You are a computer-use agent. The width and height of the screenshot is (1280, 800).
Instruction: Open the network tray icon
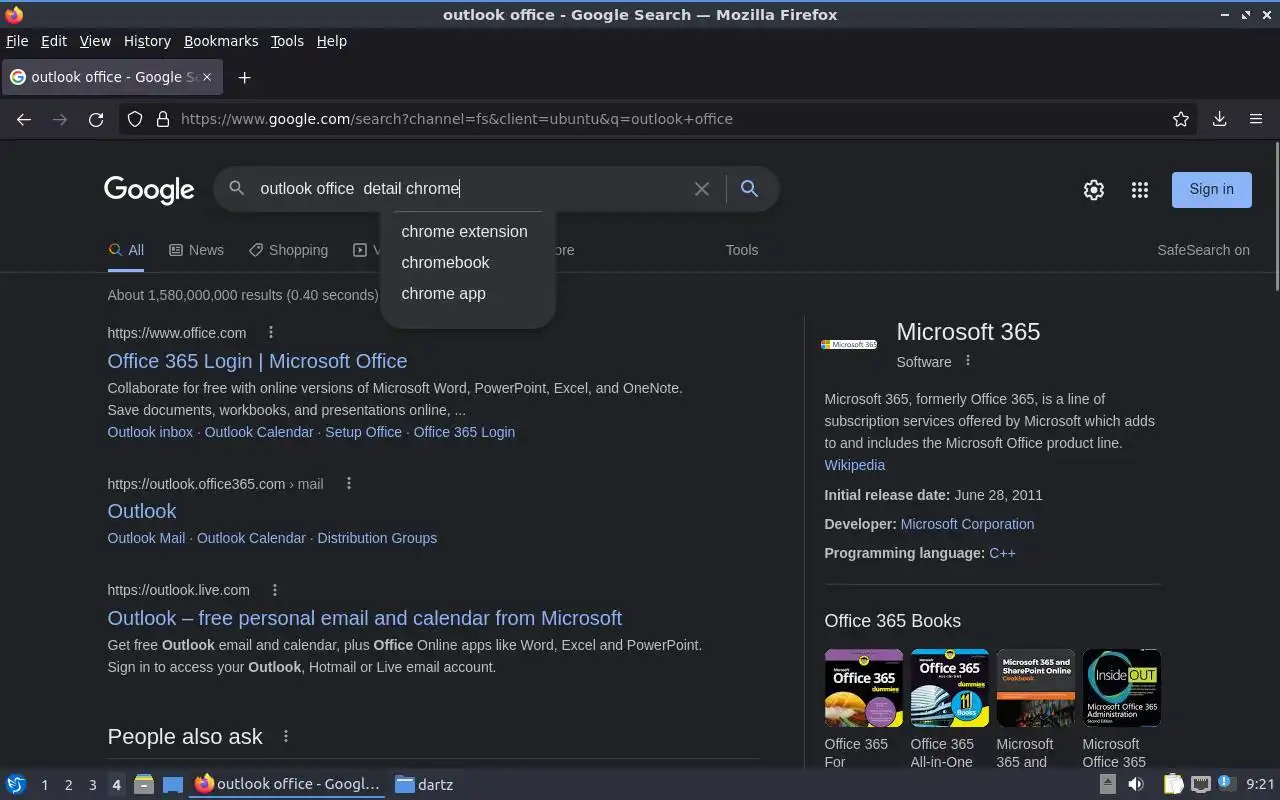[x=1201, y=784]
